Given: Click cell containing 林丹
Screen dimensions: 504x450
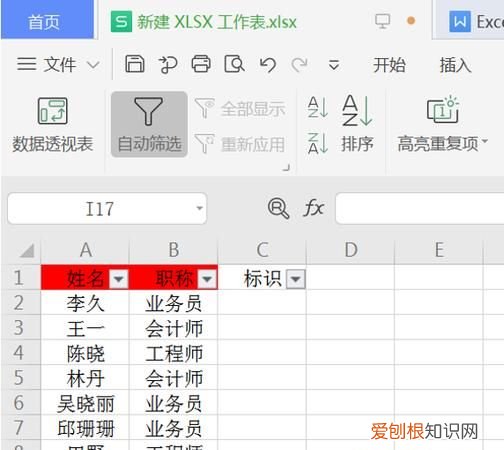Looking at the screenshot, I should click(x=85, y=378).
